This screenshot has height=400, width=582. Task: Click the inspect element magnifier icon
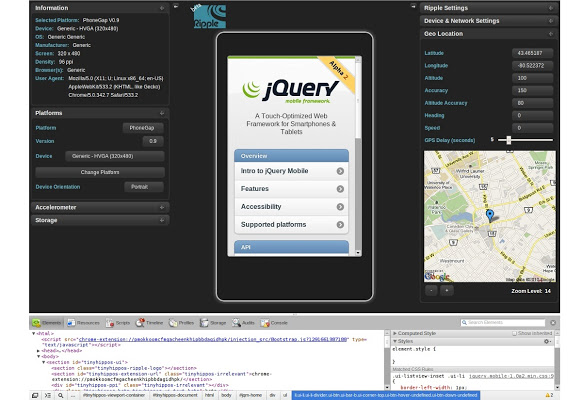pyautogui.click(x=61, y=396)
